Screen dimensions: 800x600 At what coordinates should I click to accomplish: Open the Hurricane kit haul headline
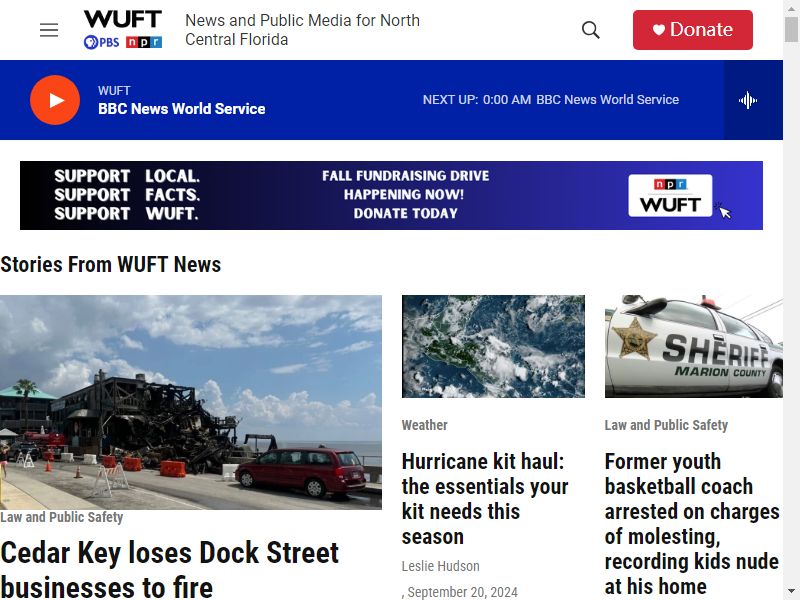[485, 498]
